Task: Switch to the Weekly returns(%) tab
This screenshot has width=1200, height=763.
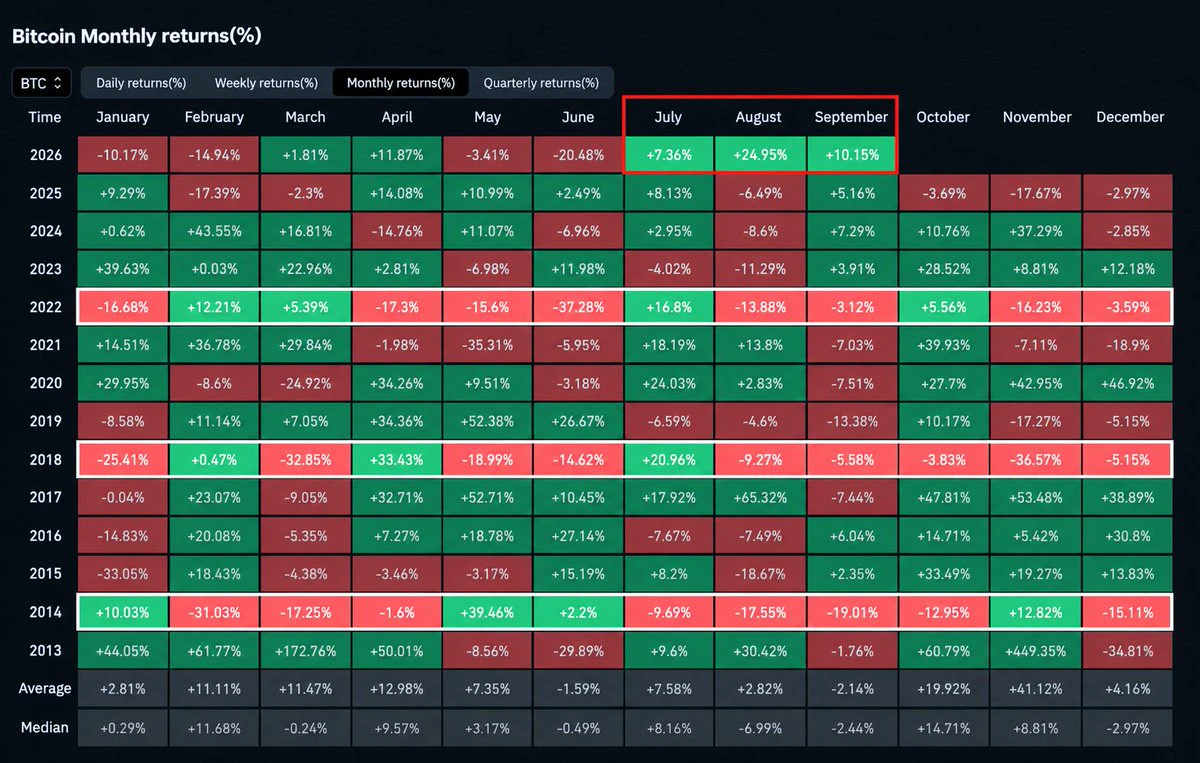Action: click(x=266, y=83)
